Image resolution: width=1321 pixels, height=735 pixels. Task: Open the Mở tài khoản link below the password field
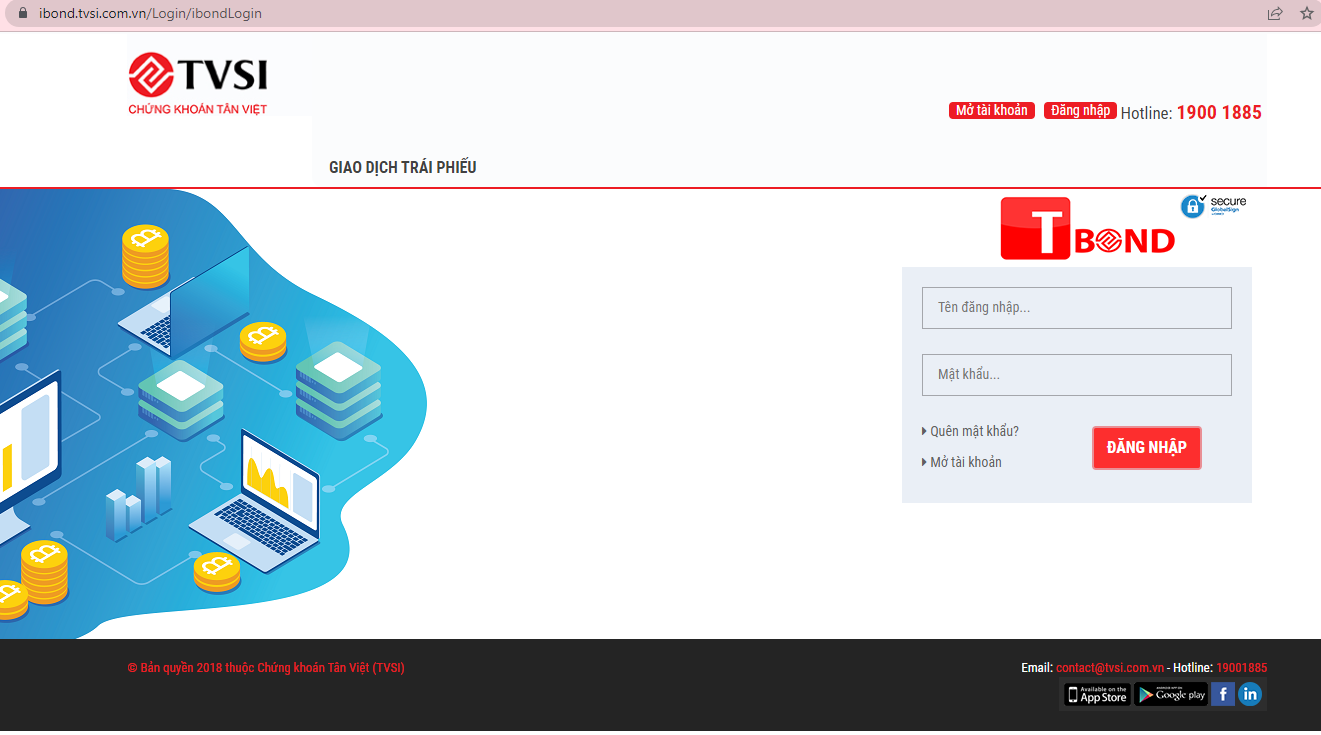[965, 462]
